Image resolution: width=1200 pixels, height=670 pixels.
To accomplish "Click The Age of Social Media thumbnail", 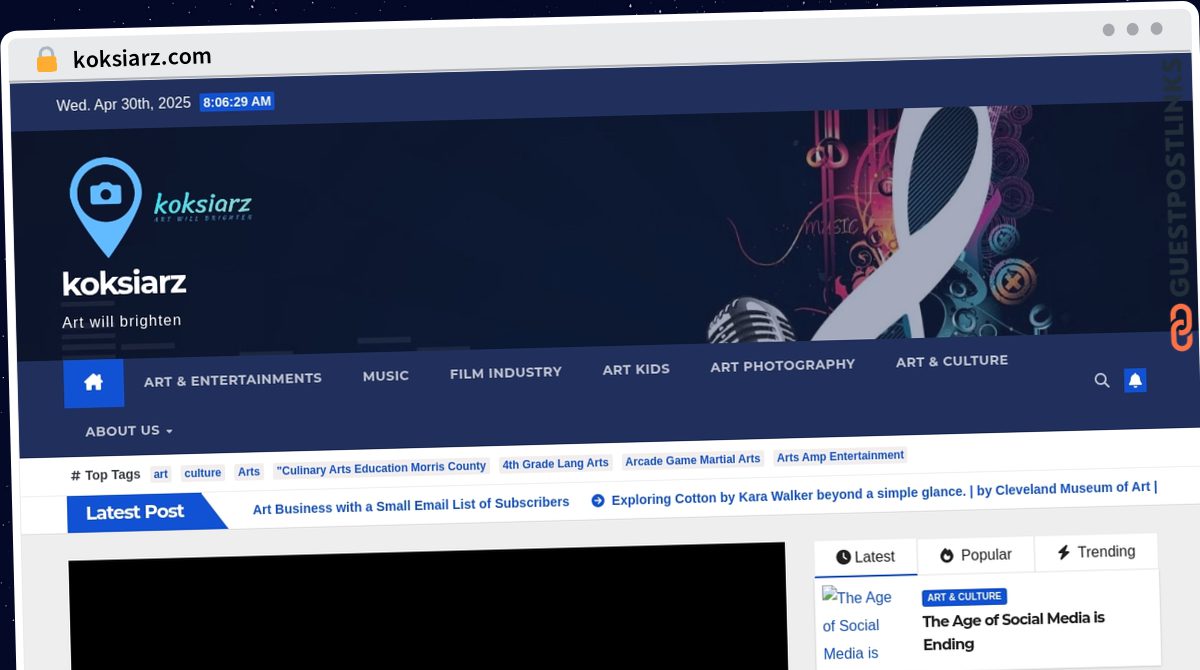I will (x=858, y=625).
